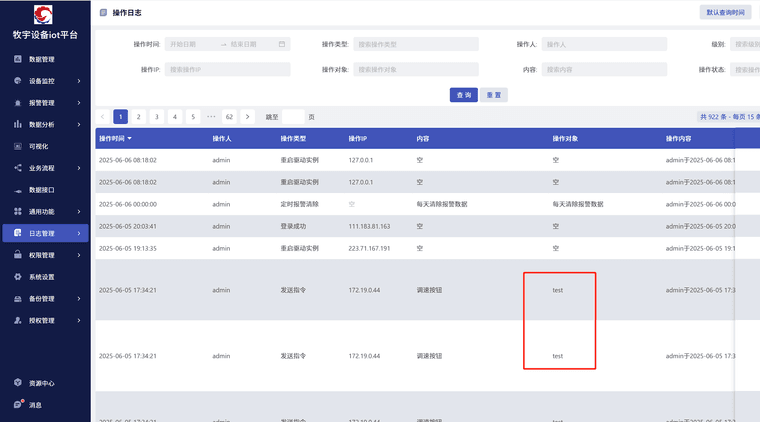Click the 2025-06-06 00:00:00 timestamp cell

point(128,204)
